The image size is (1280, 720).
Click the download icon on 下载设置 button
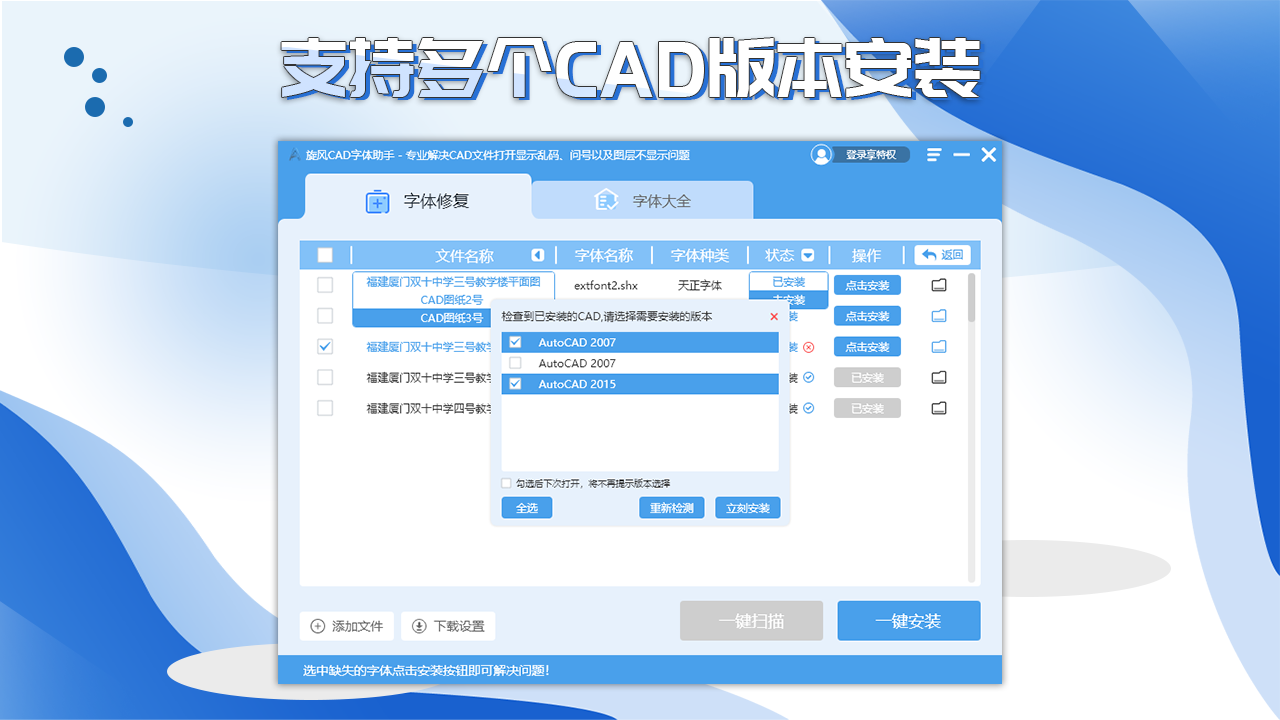420,626
